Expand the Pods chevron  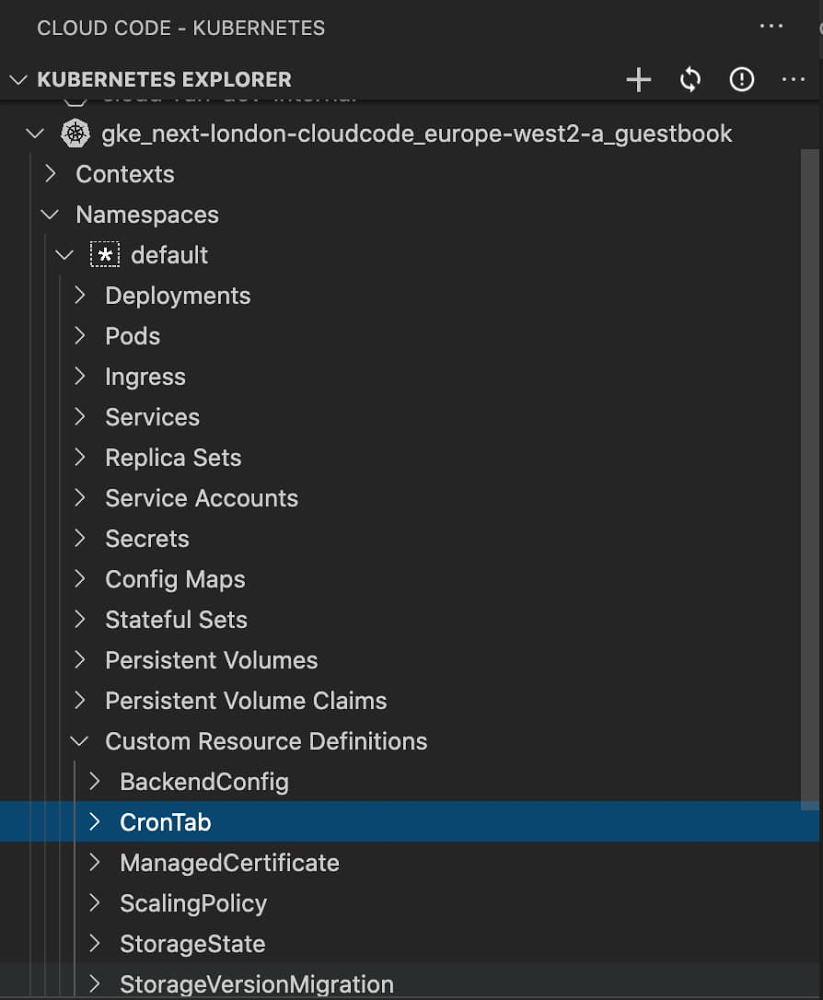tap(80, 336)
